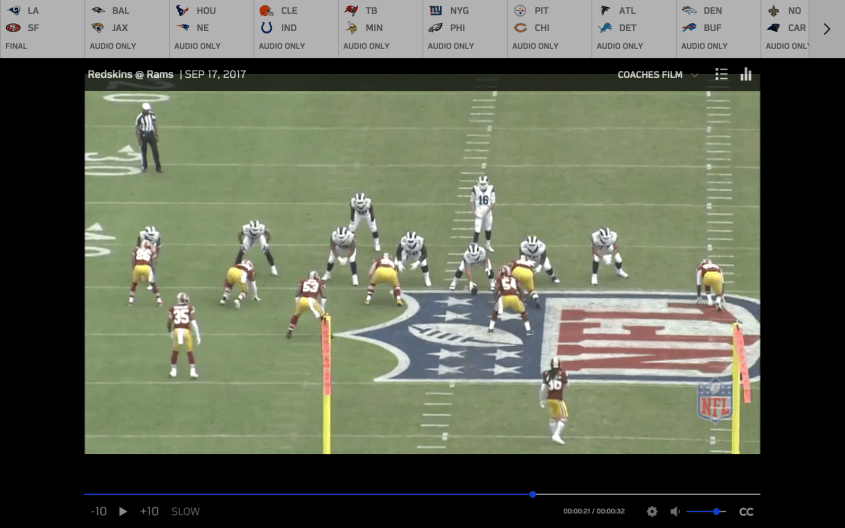This screenshot has height=528, width=845.
Task: Skip forward 10 seconds
Action: pos(149,511)
